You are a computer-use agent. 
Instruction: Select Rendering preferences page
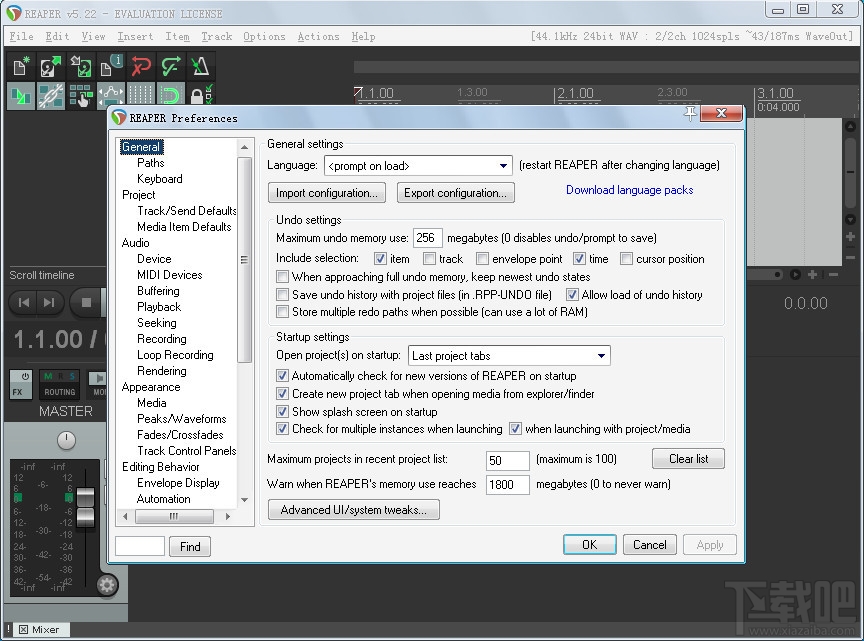click(161, 370)
